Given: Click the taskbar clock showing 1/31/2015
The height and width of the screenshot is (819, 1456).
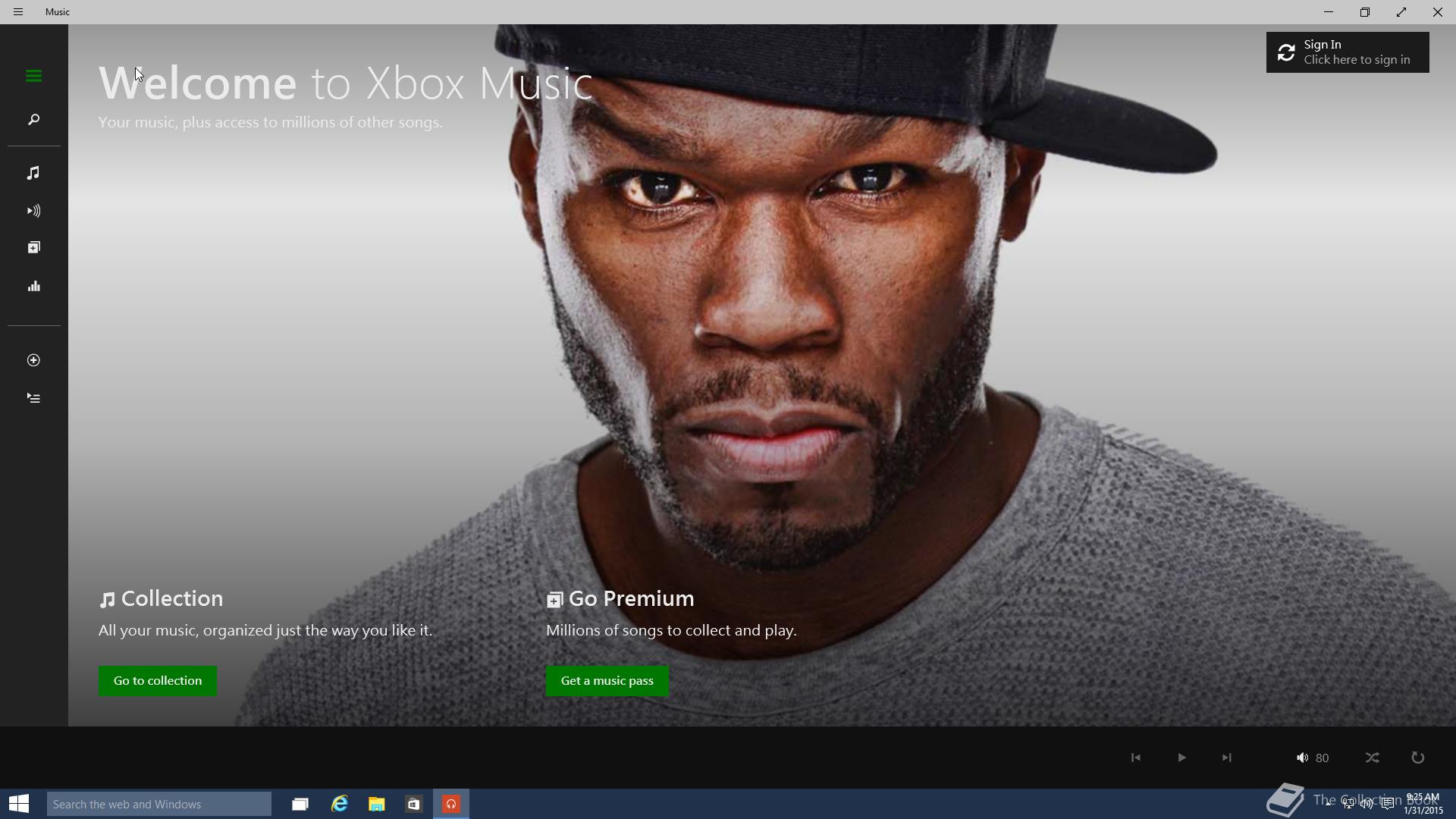Looking at the screenshot, I should (x=1423, y=804).
